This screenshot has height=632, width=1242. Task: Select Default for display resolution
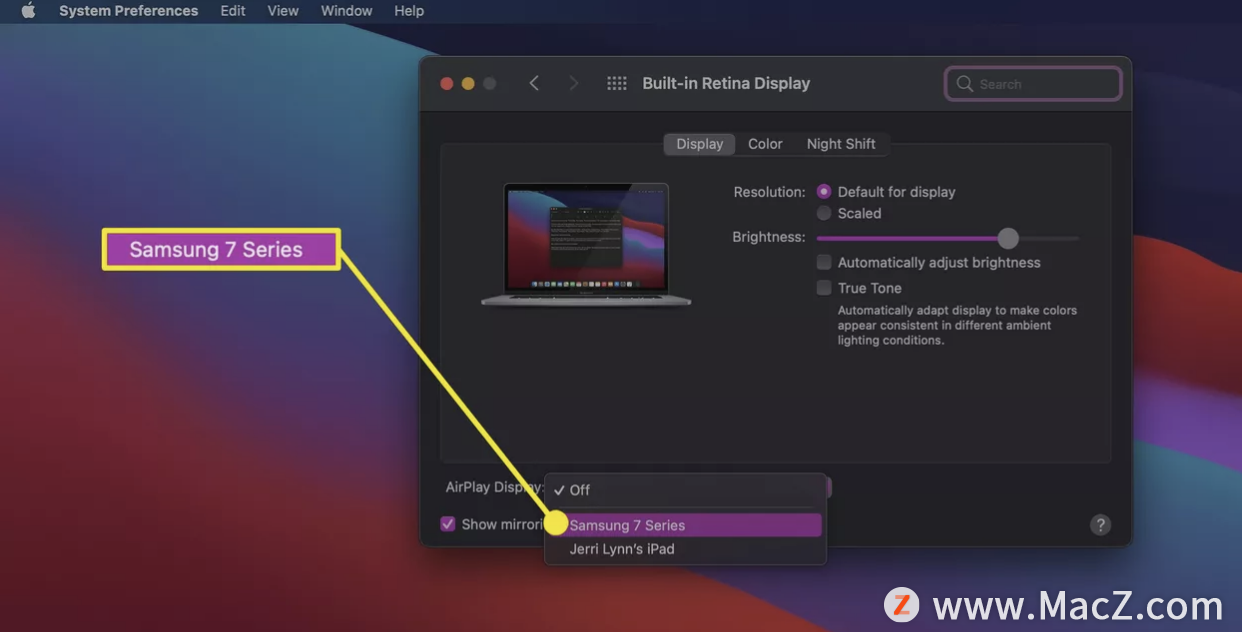[824, 192]
